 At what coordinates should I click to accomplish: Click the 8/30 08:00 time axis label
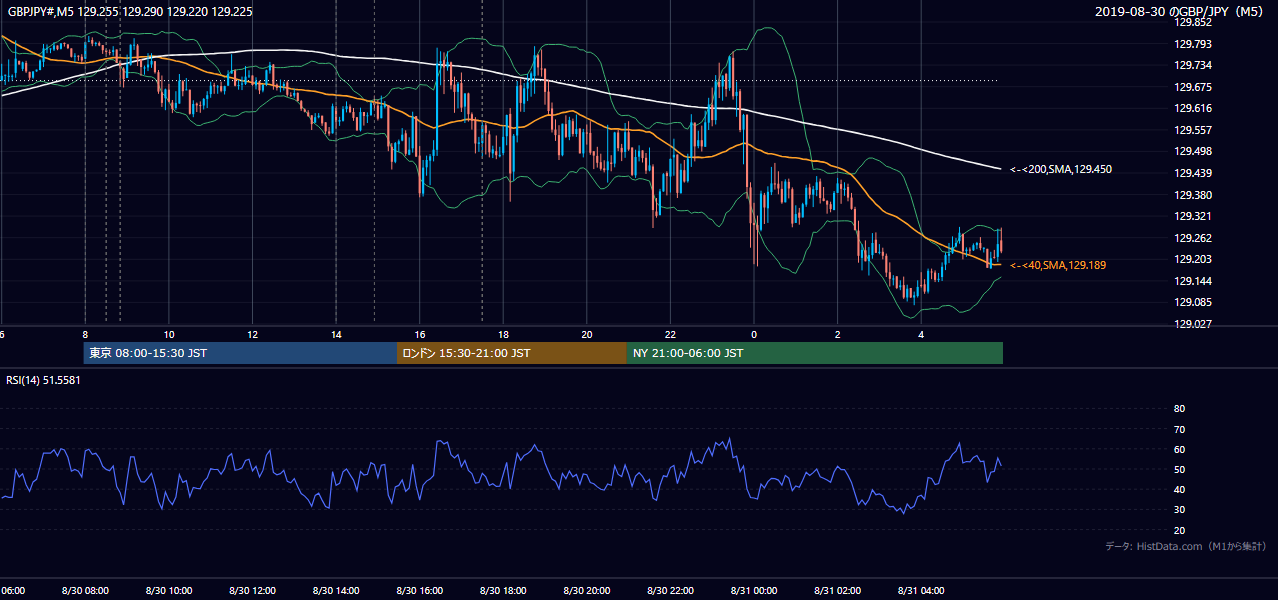85,590
